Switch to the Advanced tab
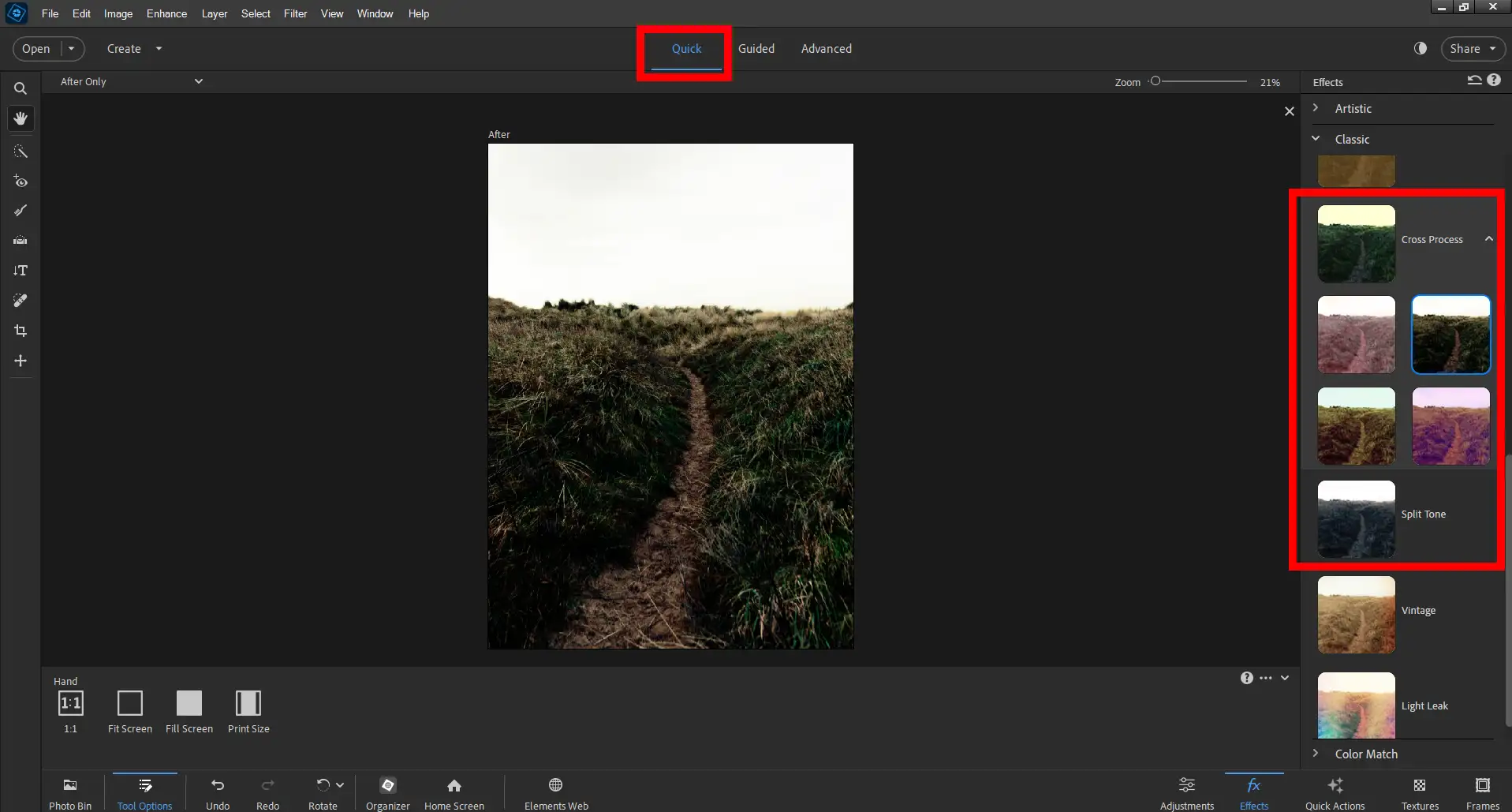 tap(826, 49)
